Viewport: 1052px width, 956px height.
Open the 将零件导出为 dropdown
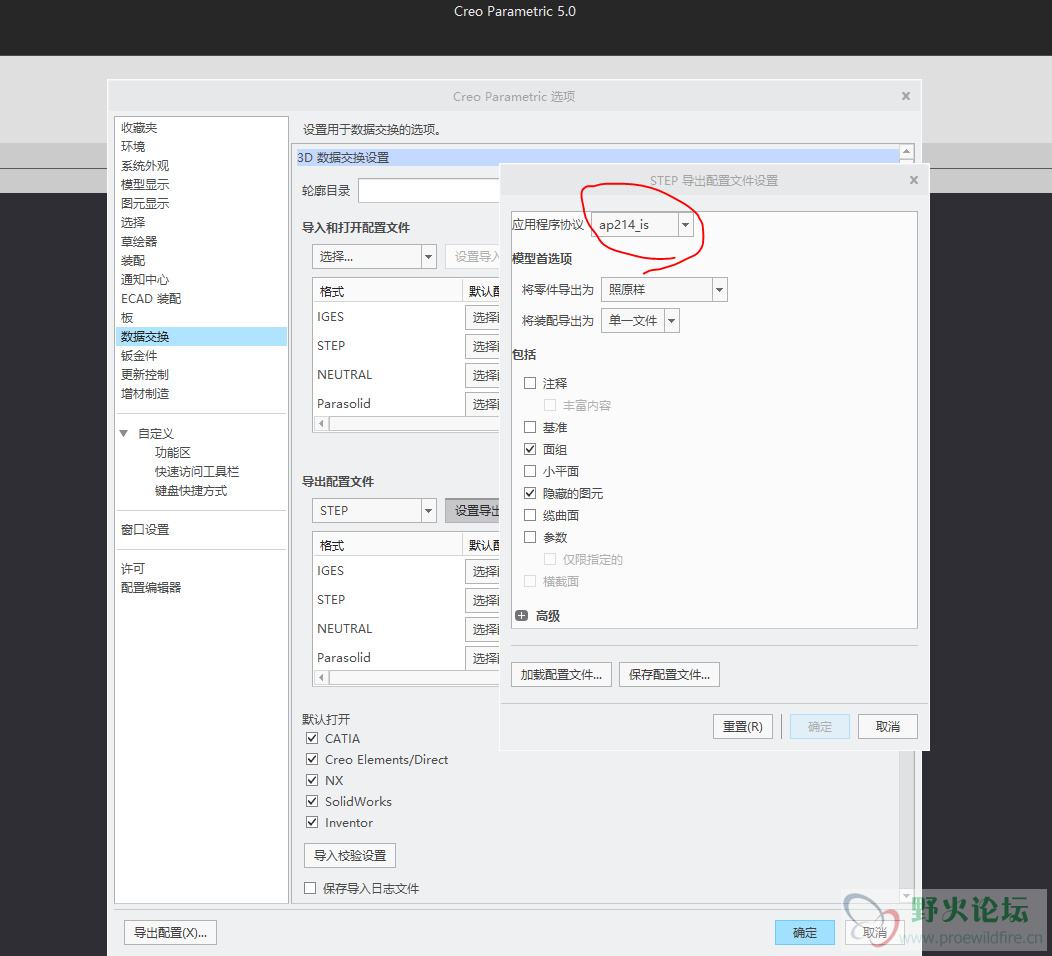[x=719, y=290]
